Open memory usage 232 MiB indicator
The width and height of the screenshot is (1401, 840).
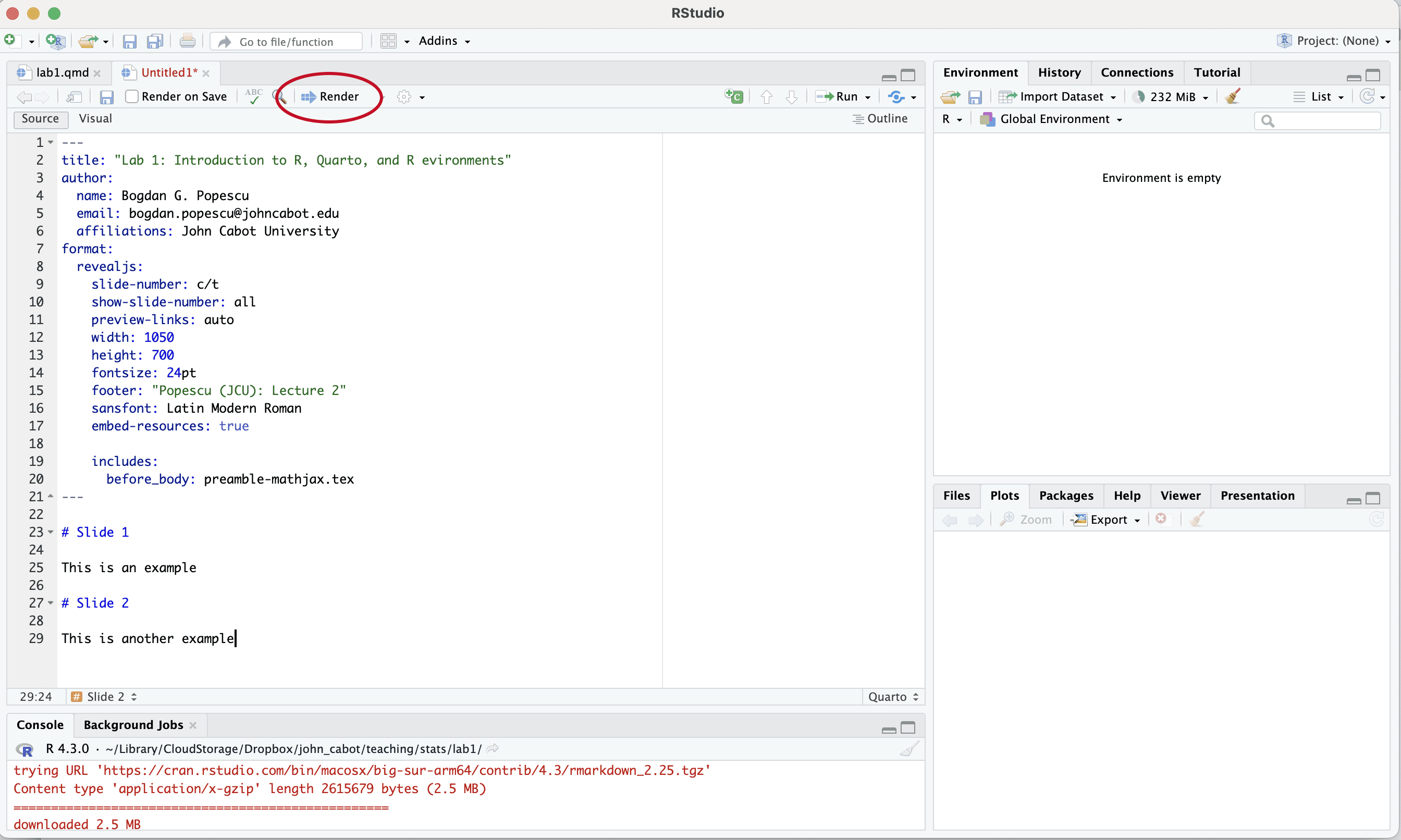(x=1171, y=97)
